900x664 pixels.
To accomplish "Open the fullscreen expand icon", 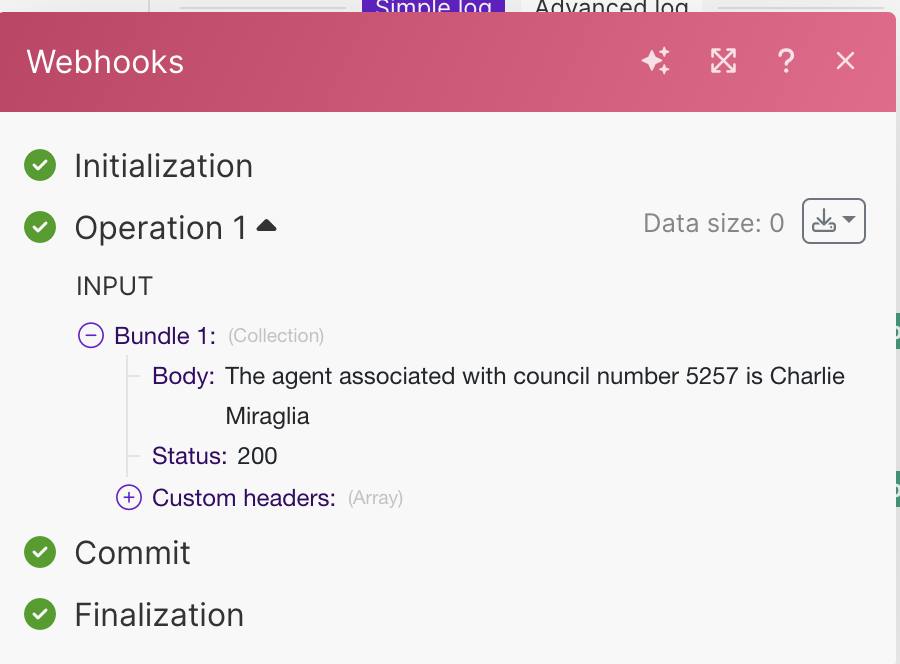I will click(x=722, y=61).
